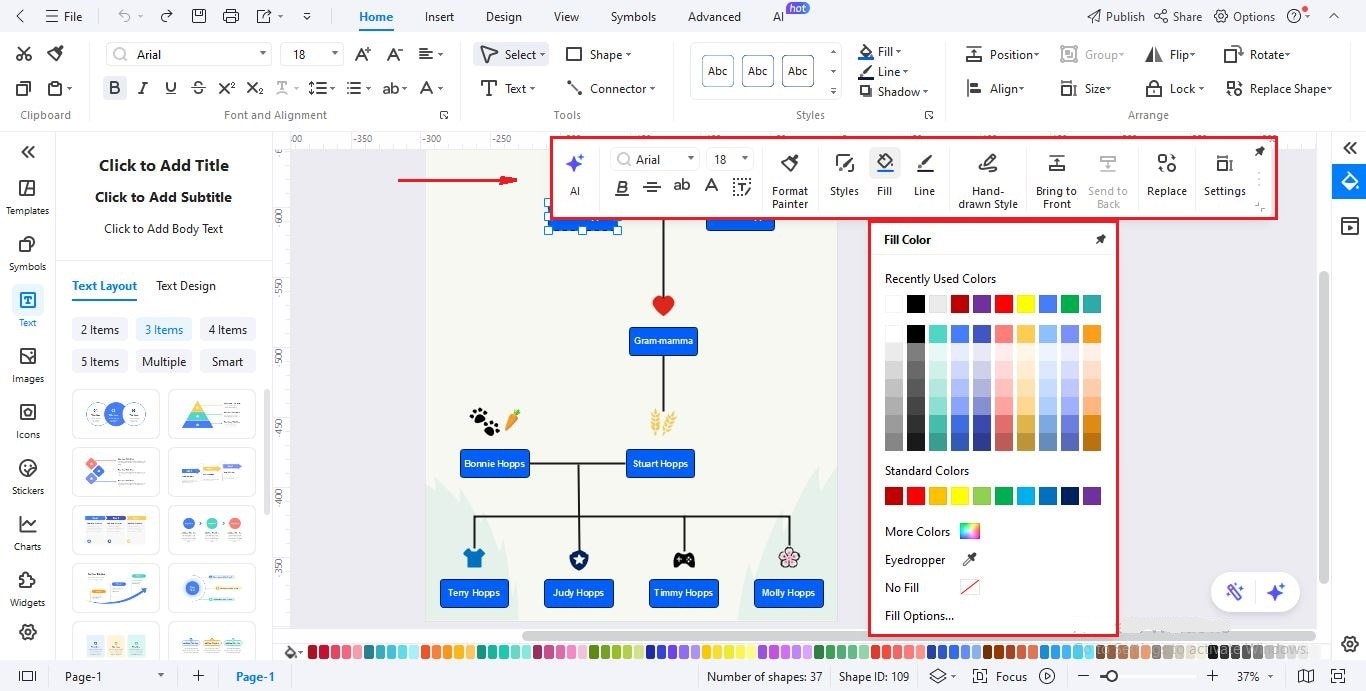This screenshot has height=691, width=1366.
Task: Toggle underline on the selected text
Action: [x=170, y=87]
